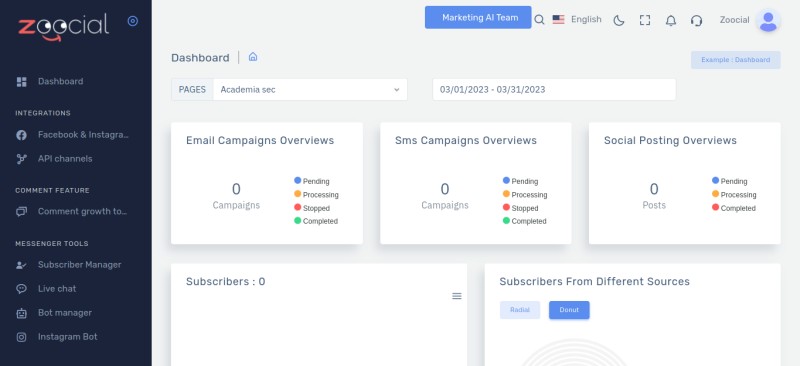Expand the Academia sec pages dropdown
Screen dimensions: 800x366
click(x=310, y=89)
